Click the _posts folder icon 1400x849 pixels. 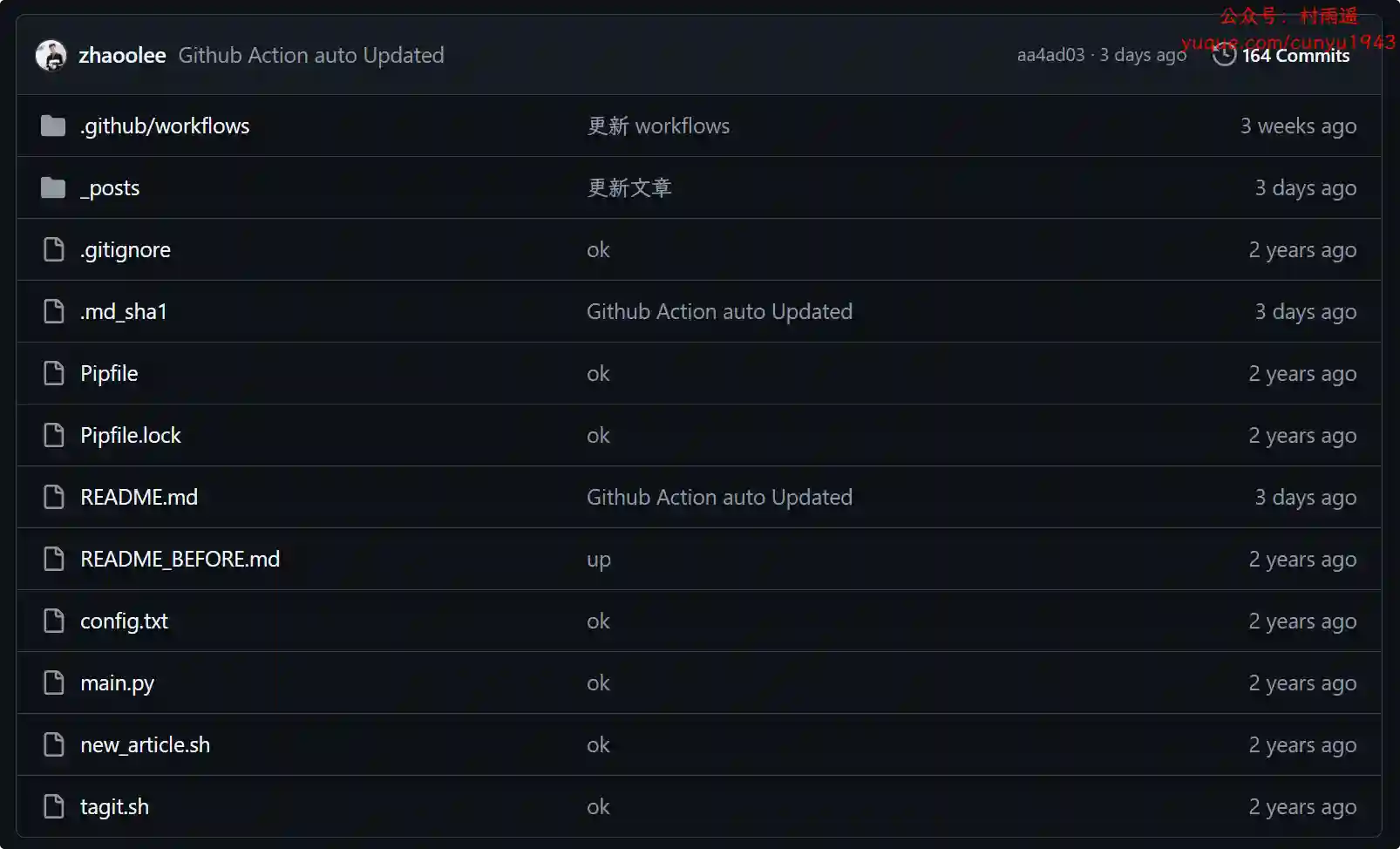click(53, 187)
